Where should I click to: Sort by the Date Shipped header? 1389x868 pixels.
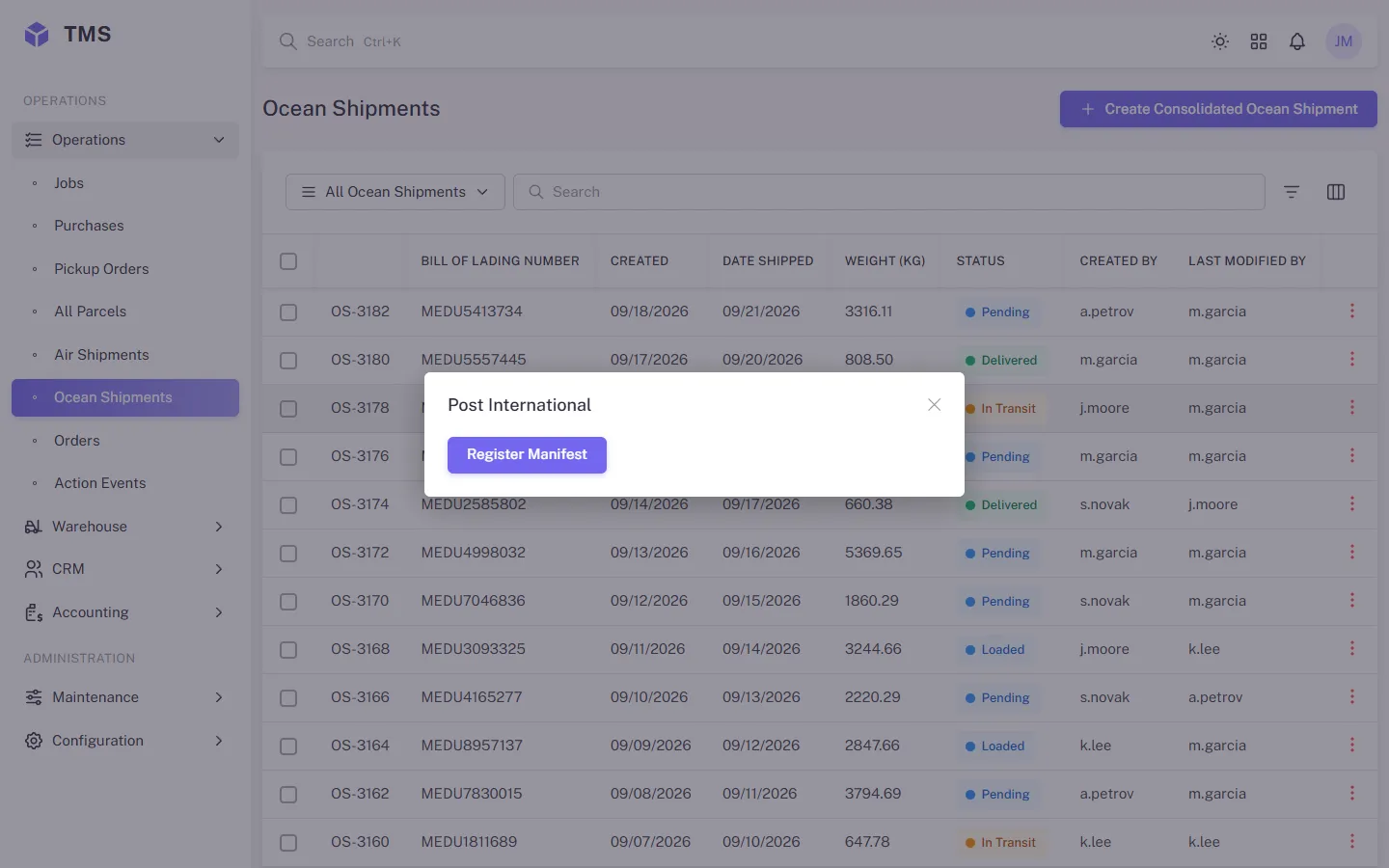tap(768, 261)
